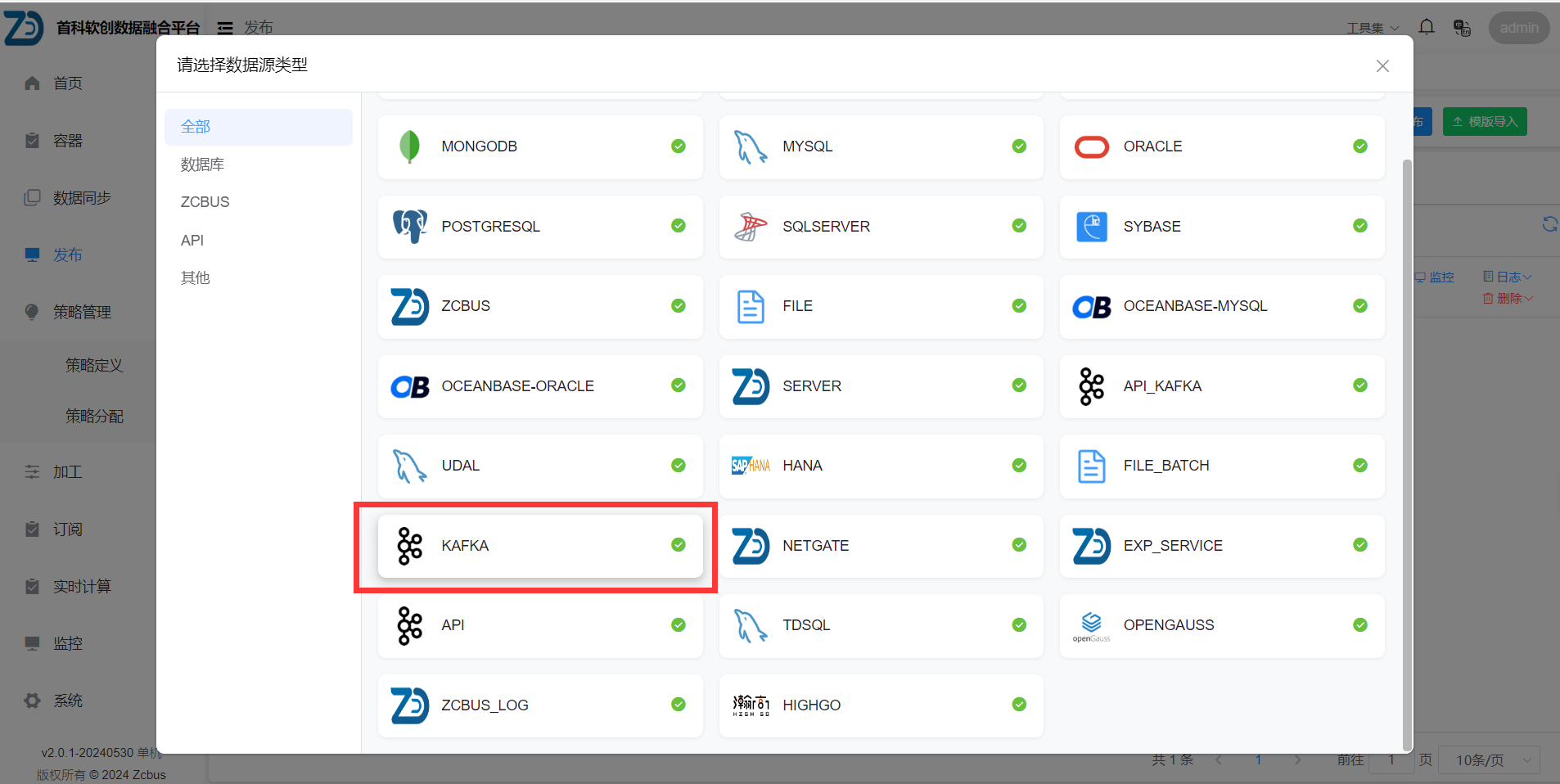Viewport: 1560px width, 784px height.
Task: Click the Oracle red oval icon
Action: point(1091,146)
